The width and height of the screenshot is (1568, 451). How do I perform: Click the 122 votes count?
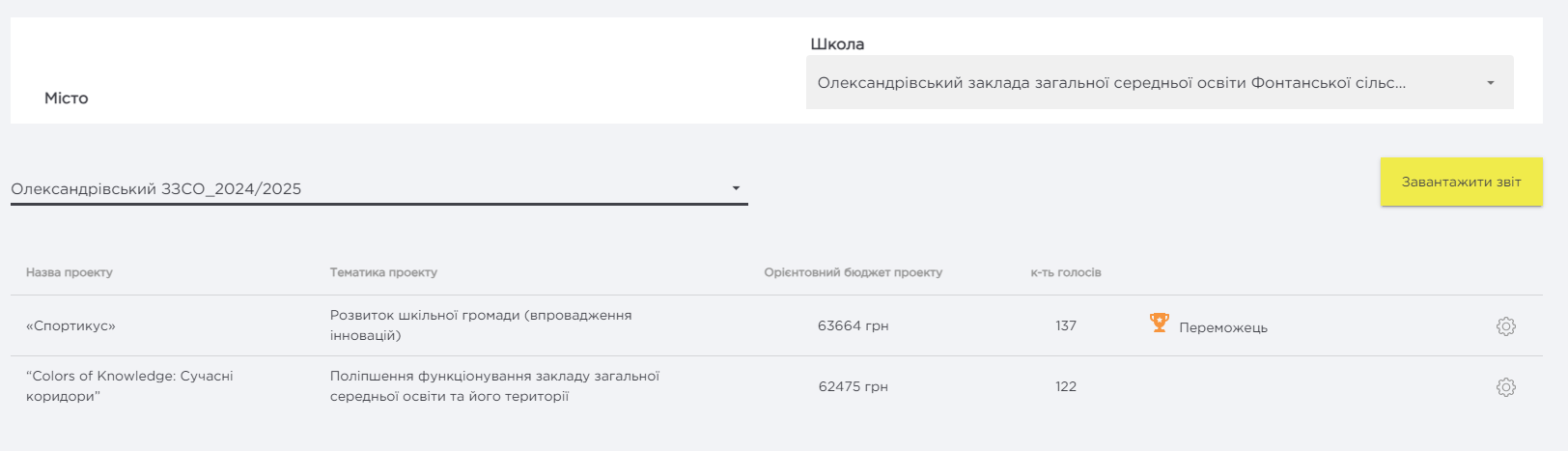[1066, 387]
